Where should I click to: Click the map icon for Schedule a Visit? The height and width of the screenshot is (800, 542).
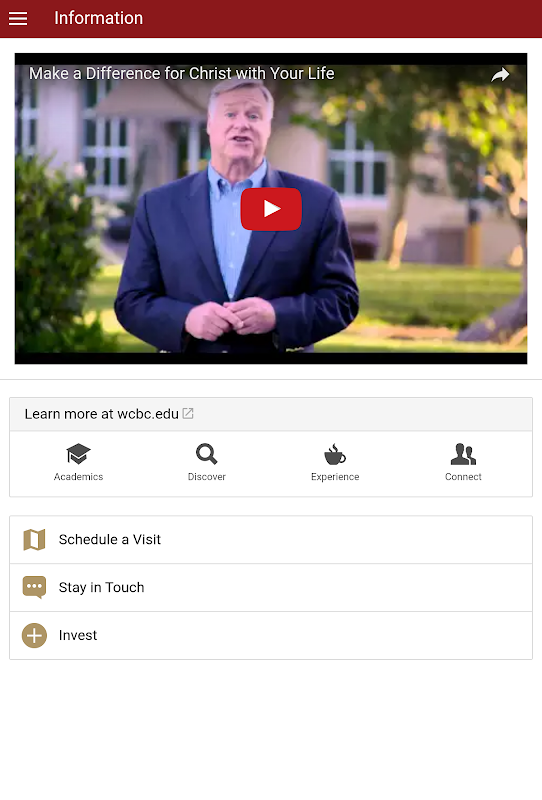pos(34,540)
